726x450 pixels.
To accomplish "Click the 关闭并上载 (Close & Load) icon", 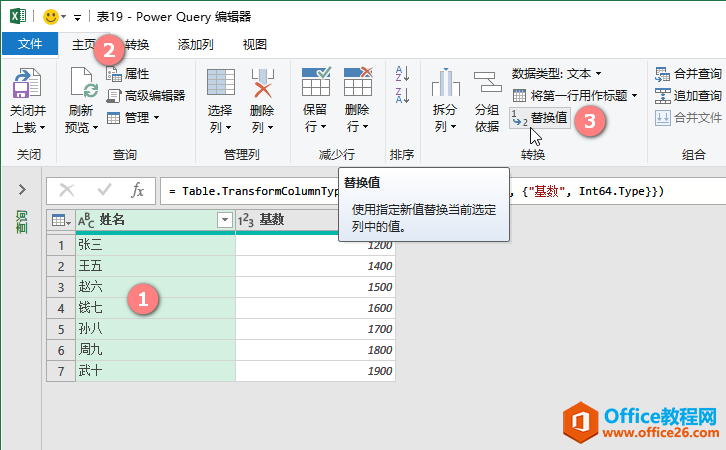I will click(27, 85).
